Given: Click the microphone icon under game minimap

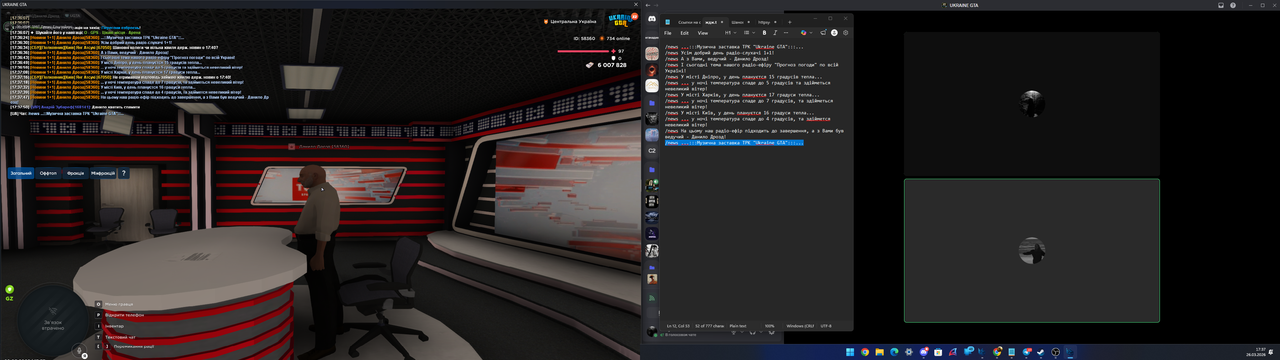Looking at the screenshot, I should click(78, 350).
